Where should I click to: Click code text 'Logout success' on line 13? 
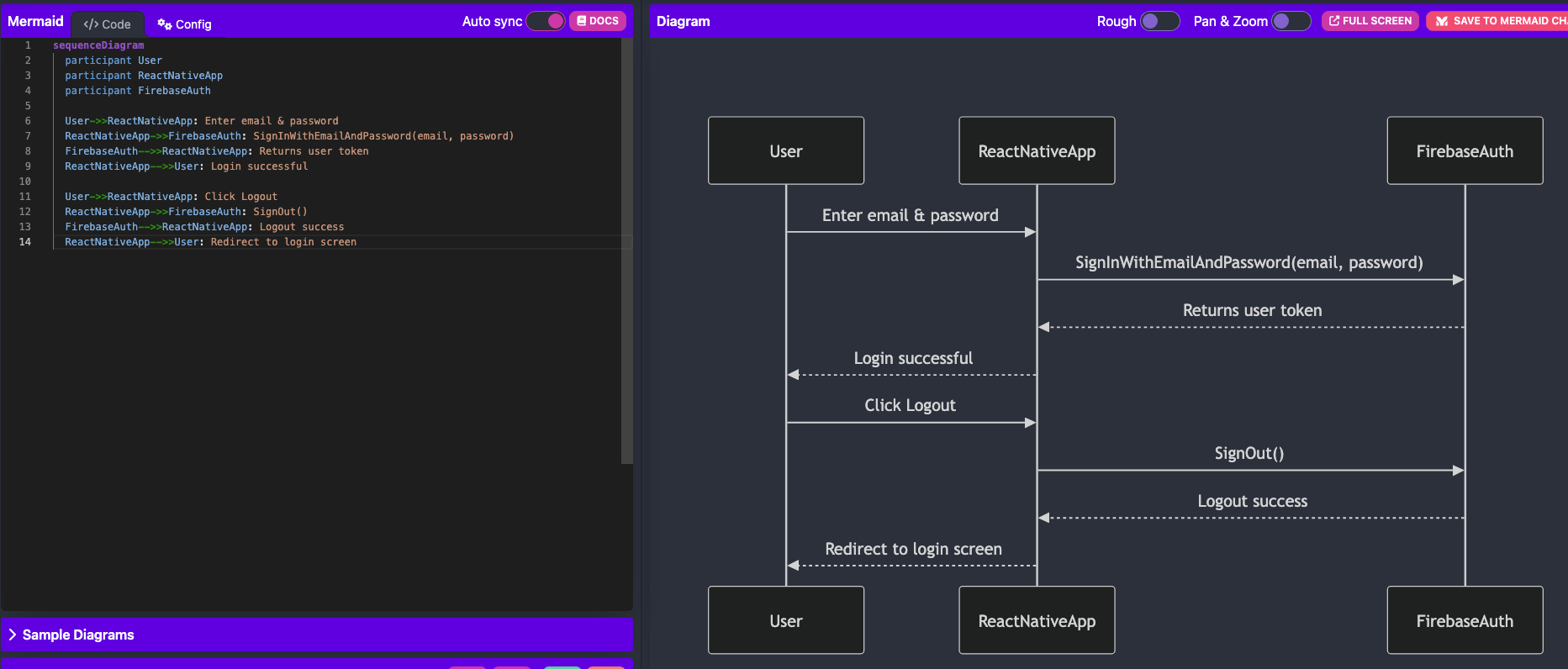point(301,227)
